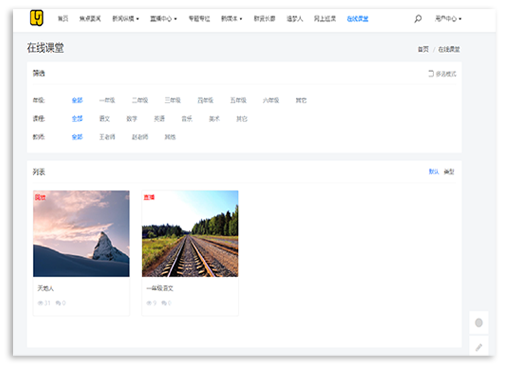
Task: Expand the 新闻纵横 dropdown menu
Action: pos(125,19)
